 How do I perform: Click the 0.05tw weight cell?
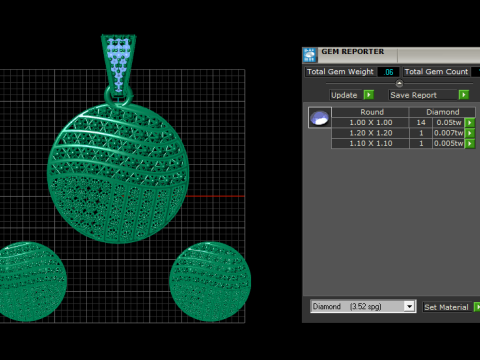[x=449, y=123]
